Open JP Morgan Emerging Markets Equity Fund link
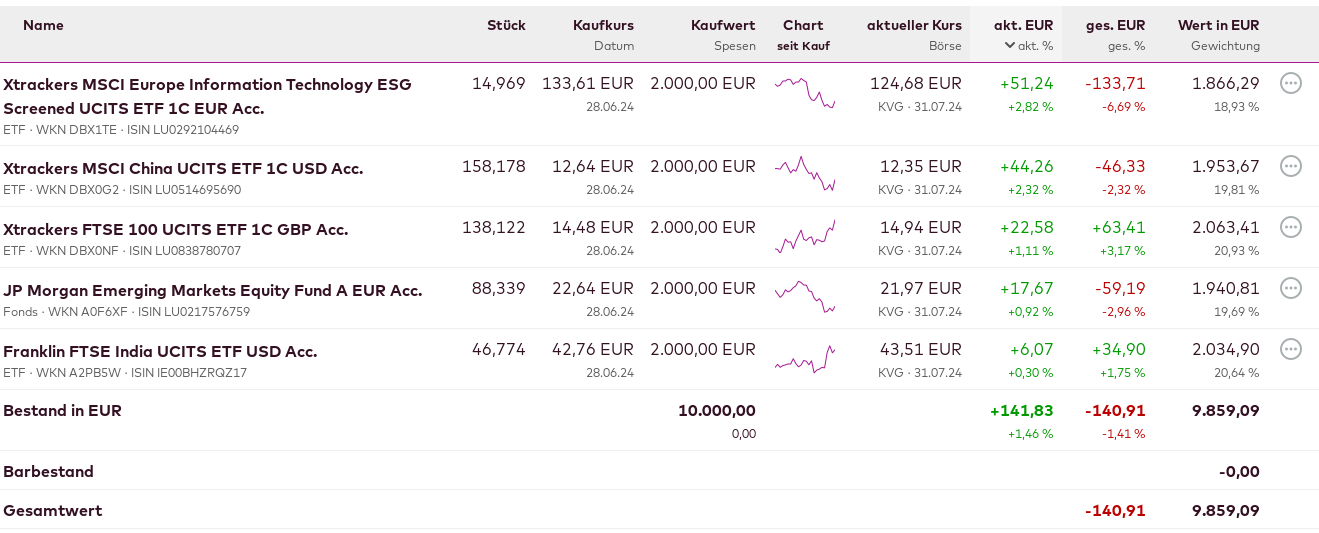This screenshot has width=1319, height=533. pos(213,290)
